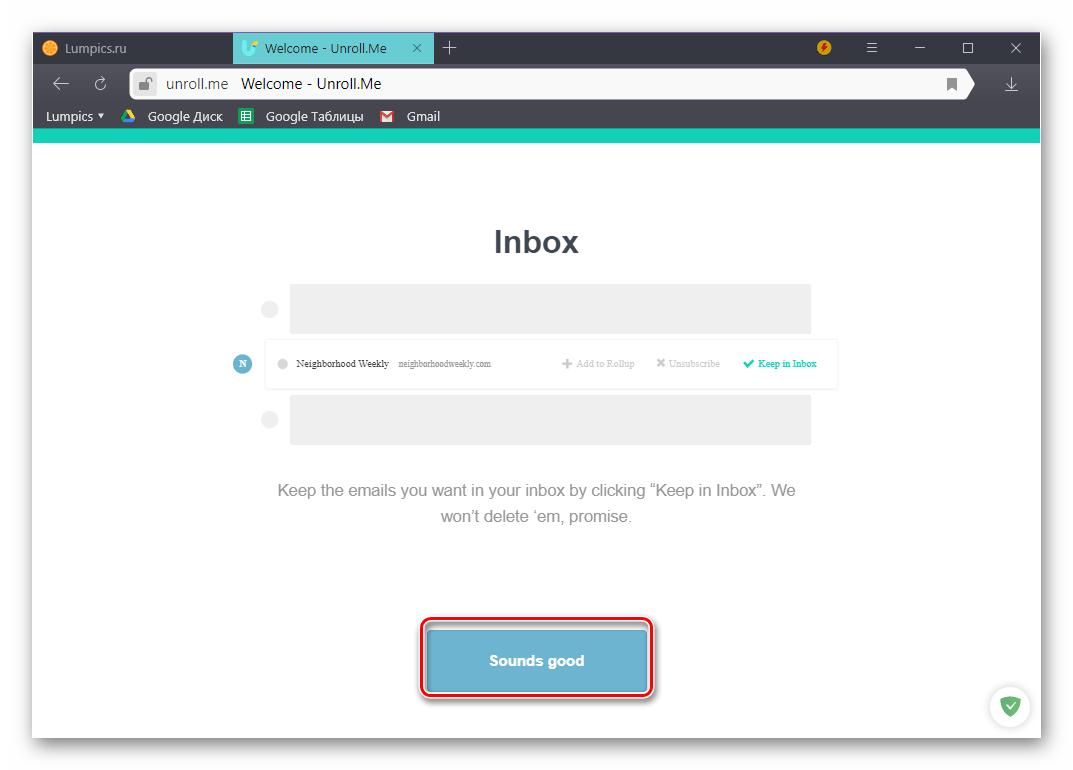The image size is (1073, 770).
Task: Click the blue N avatar circle
Action: tap(242, 363)
